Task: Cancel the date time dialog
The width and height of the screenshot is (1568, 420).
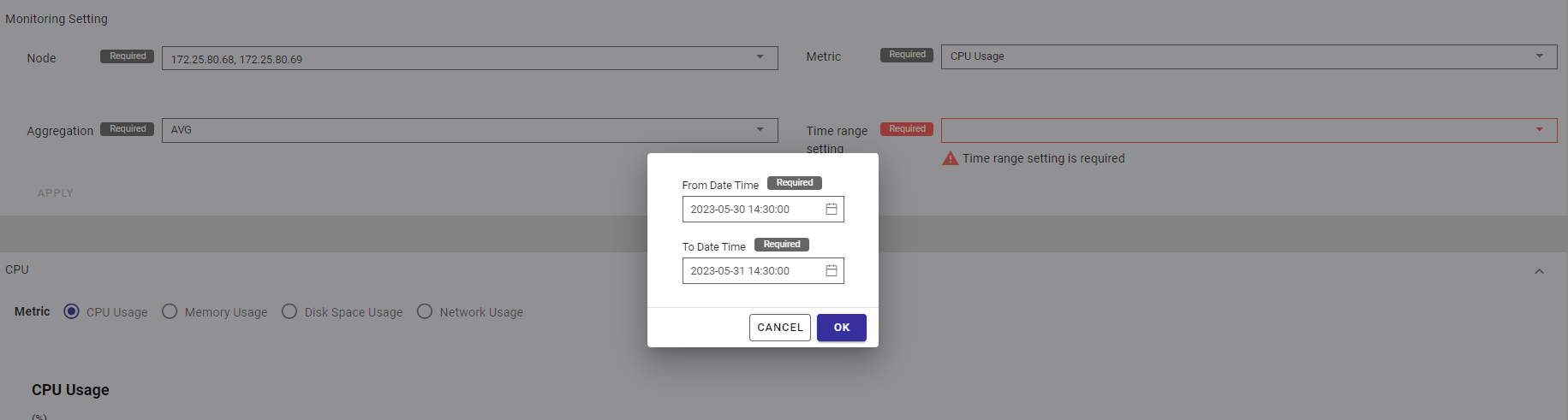Action: [779, 328]
